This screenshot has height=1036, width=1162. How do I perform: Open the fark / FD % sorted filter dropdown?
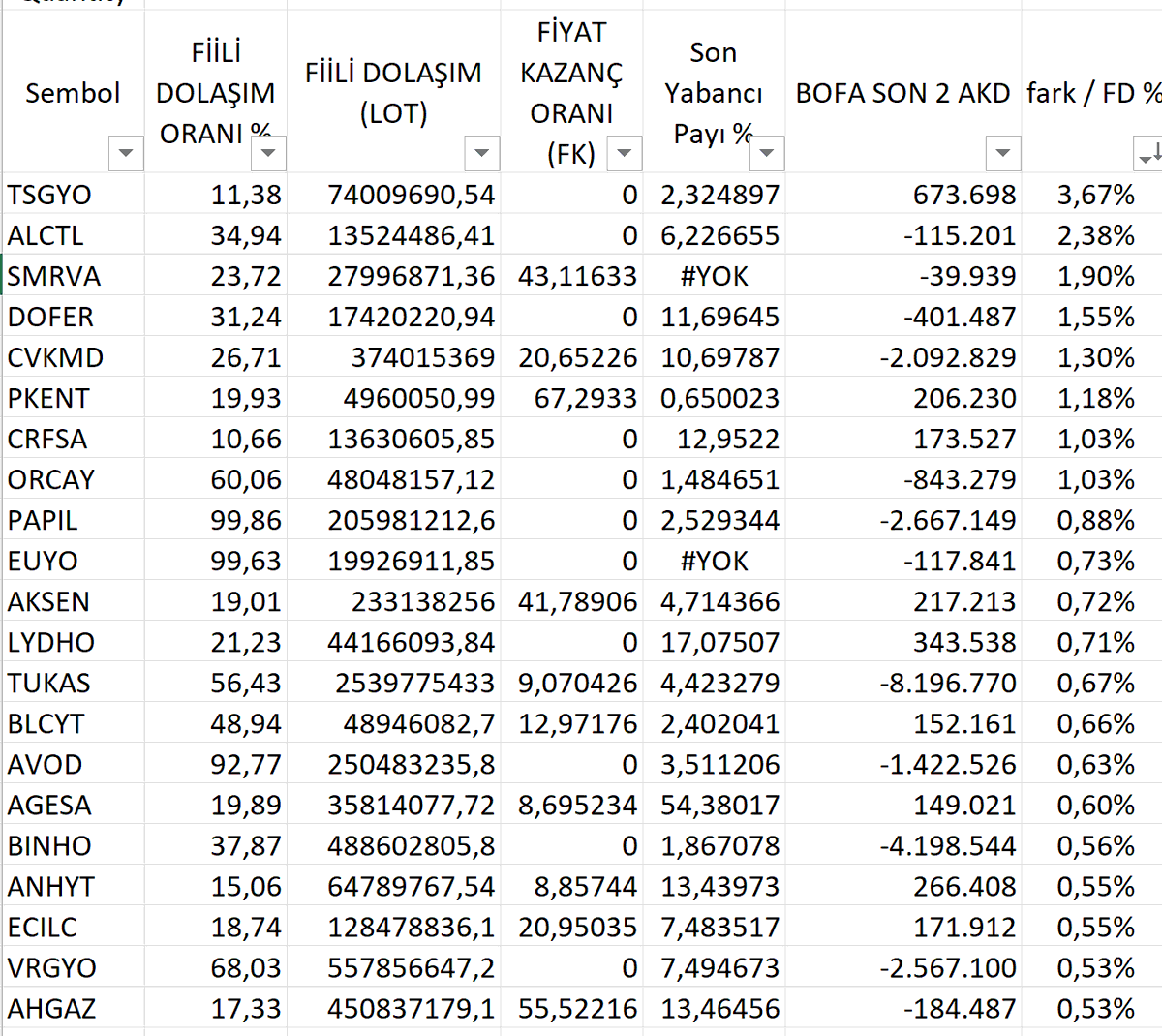coord(1147,153)
